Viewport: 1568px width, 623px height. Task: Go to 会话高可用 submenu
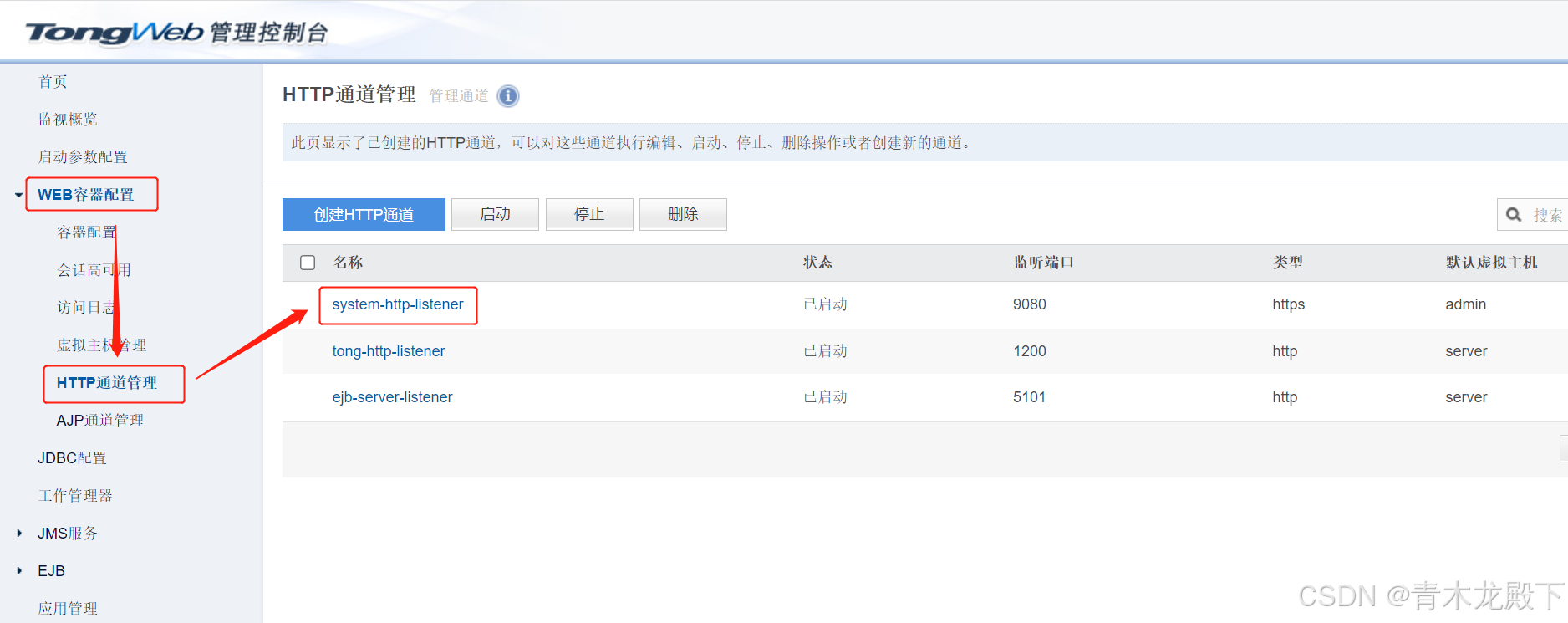coord(94,269)
